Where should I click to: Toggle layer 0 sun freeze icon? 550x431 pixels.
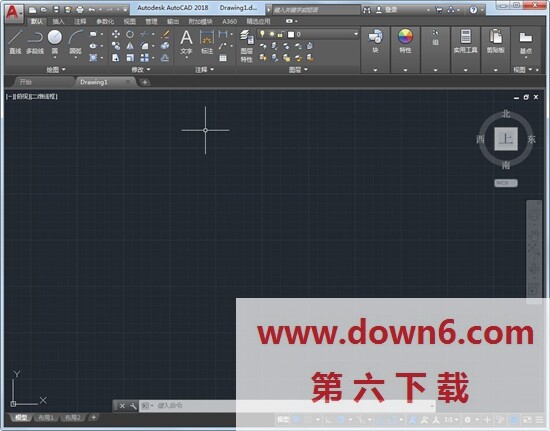pos(271,34)
